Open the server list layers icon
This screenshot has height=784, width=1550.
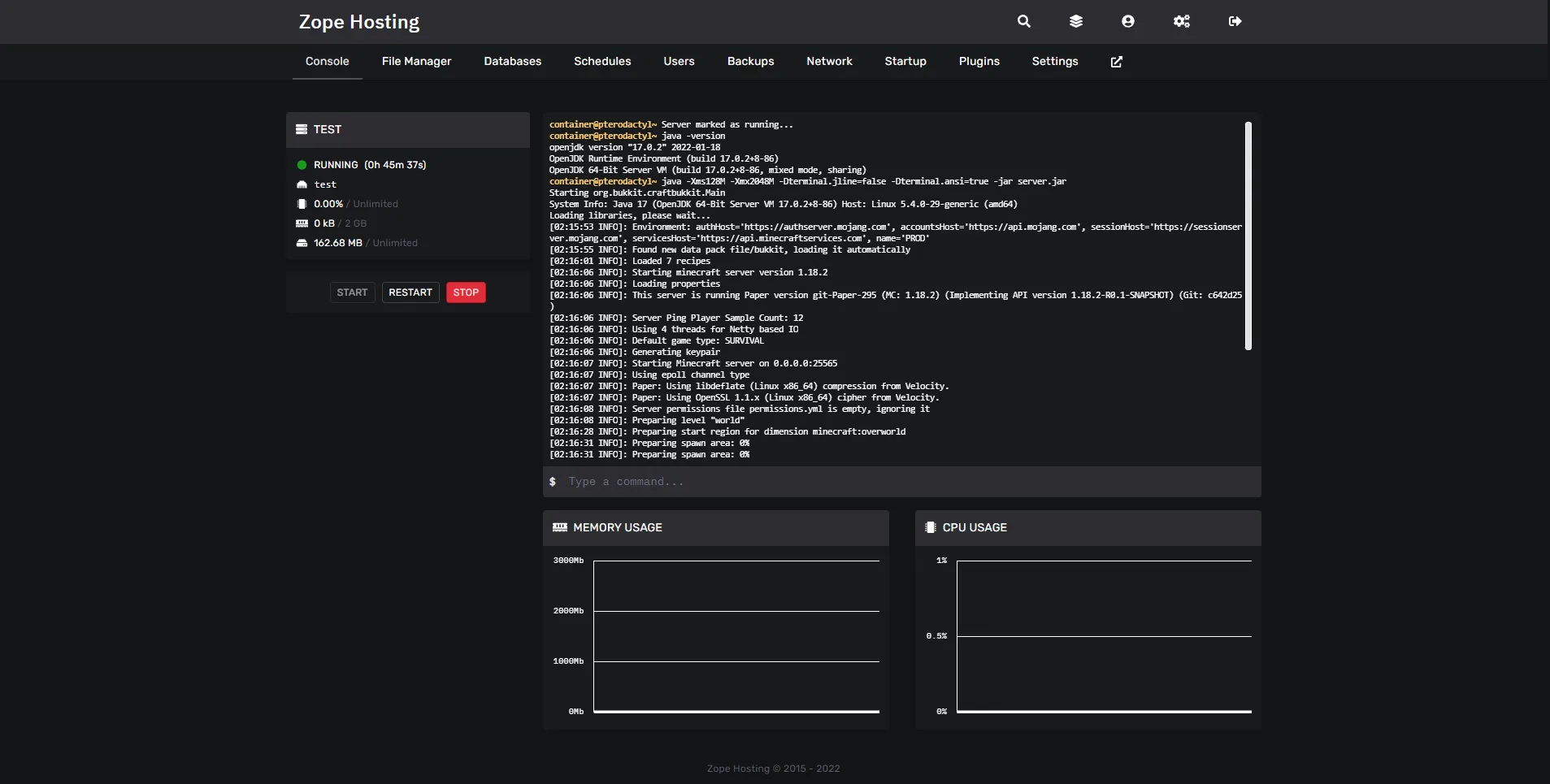1075,22
